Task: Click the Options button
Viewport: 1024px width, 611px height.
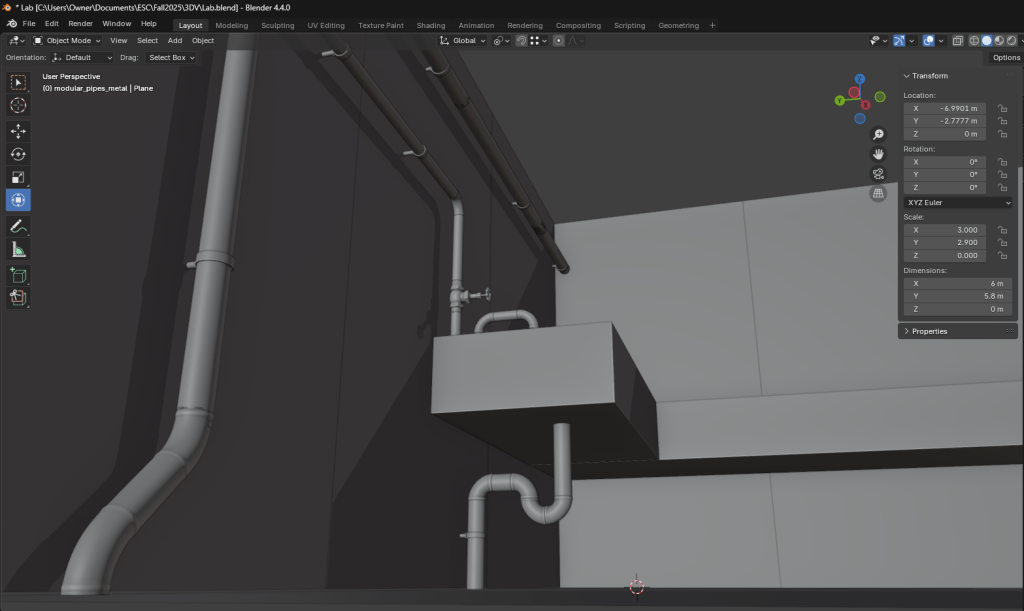Action: (1005, 58)
